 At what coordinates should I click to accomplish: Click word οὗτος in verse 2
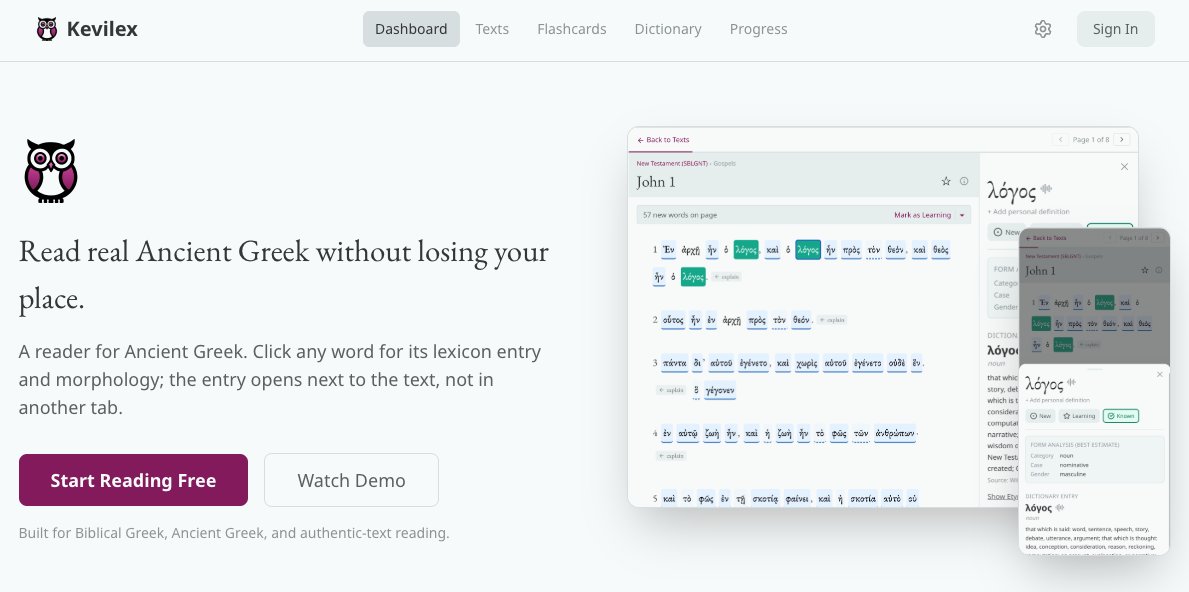tap(673, 320)
